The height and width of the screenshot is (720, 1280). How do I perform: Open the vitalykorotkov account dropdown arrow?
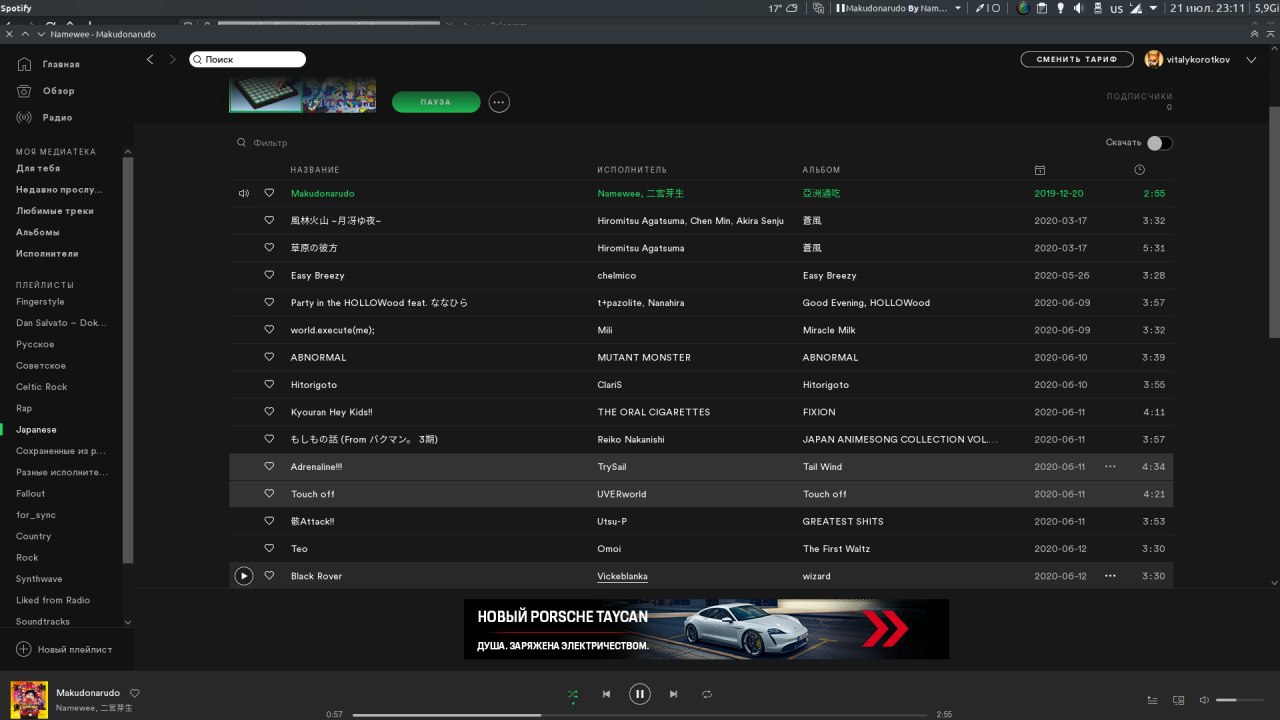[1251, 60]
